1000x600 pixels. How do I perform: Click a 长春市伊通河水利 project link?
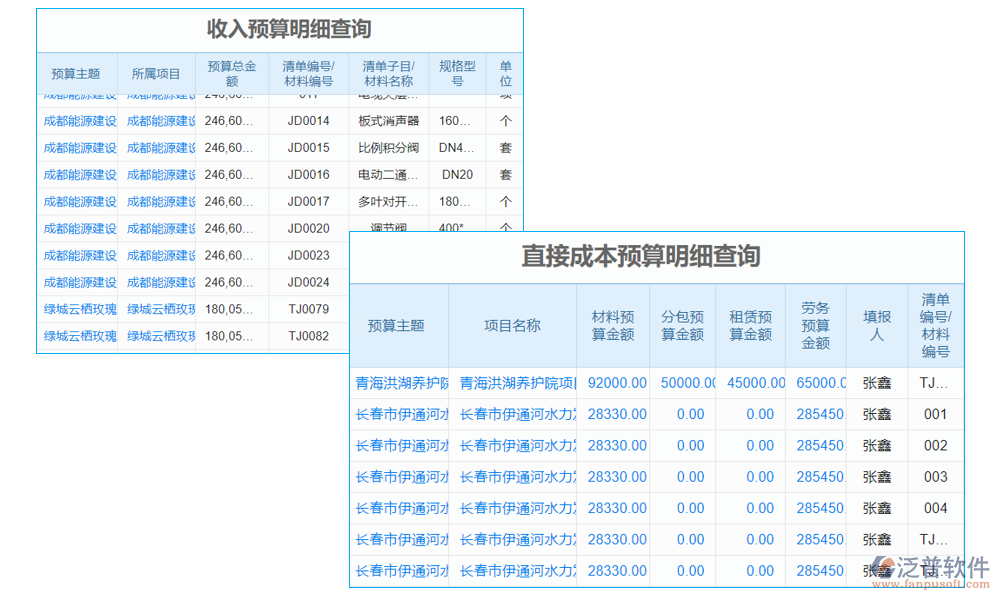tap(512, 414)
